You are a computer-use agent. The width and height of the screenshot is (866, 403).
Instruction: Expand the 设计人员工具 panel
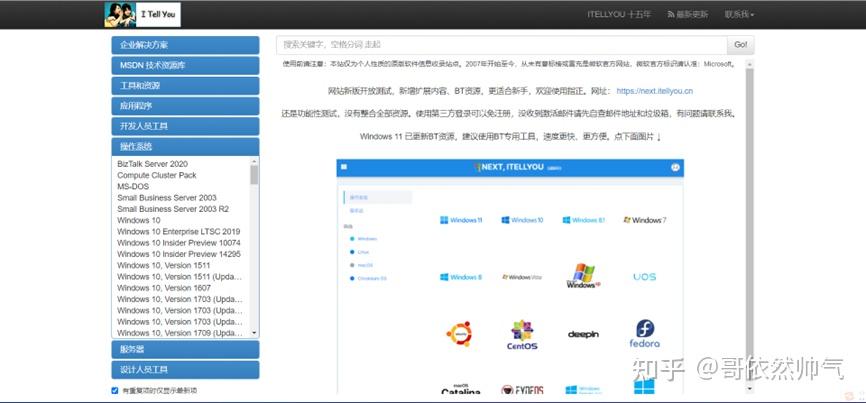[x=185, y=370]
